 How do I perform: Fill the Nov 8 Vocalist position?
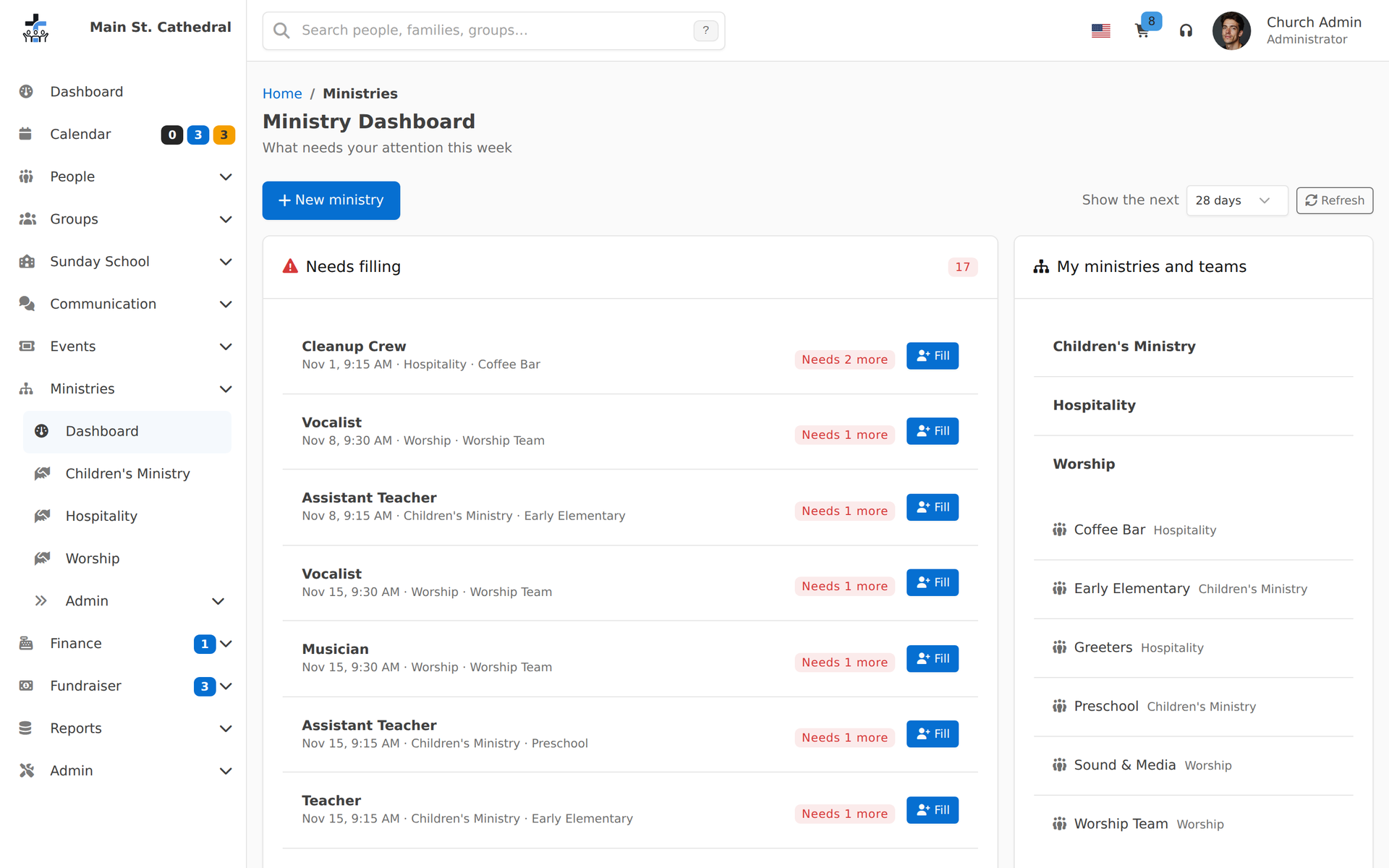click(x=933, y=431)
